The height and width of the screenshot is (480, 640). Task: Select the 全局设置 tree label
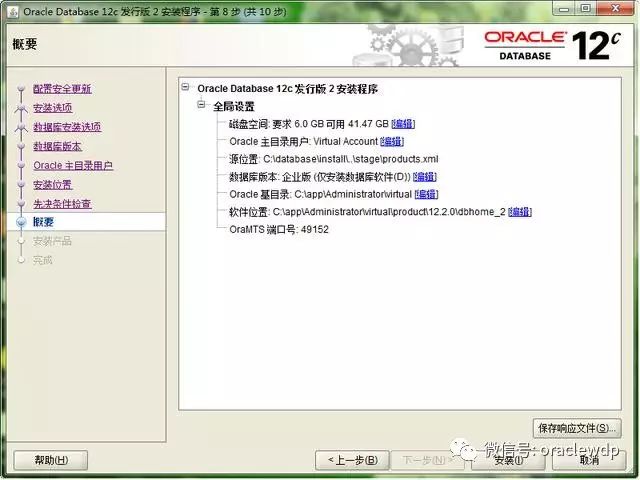[234, 107]
